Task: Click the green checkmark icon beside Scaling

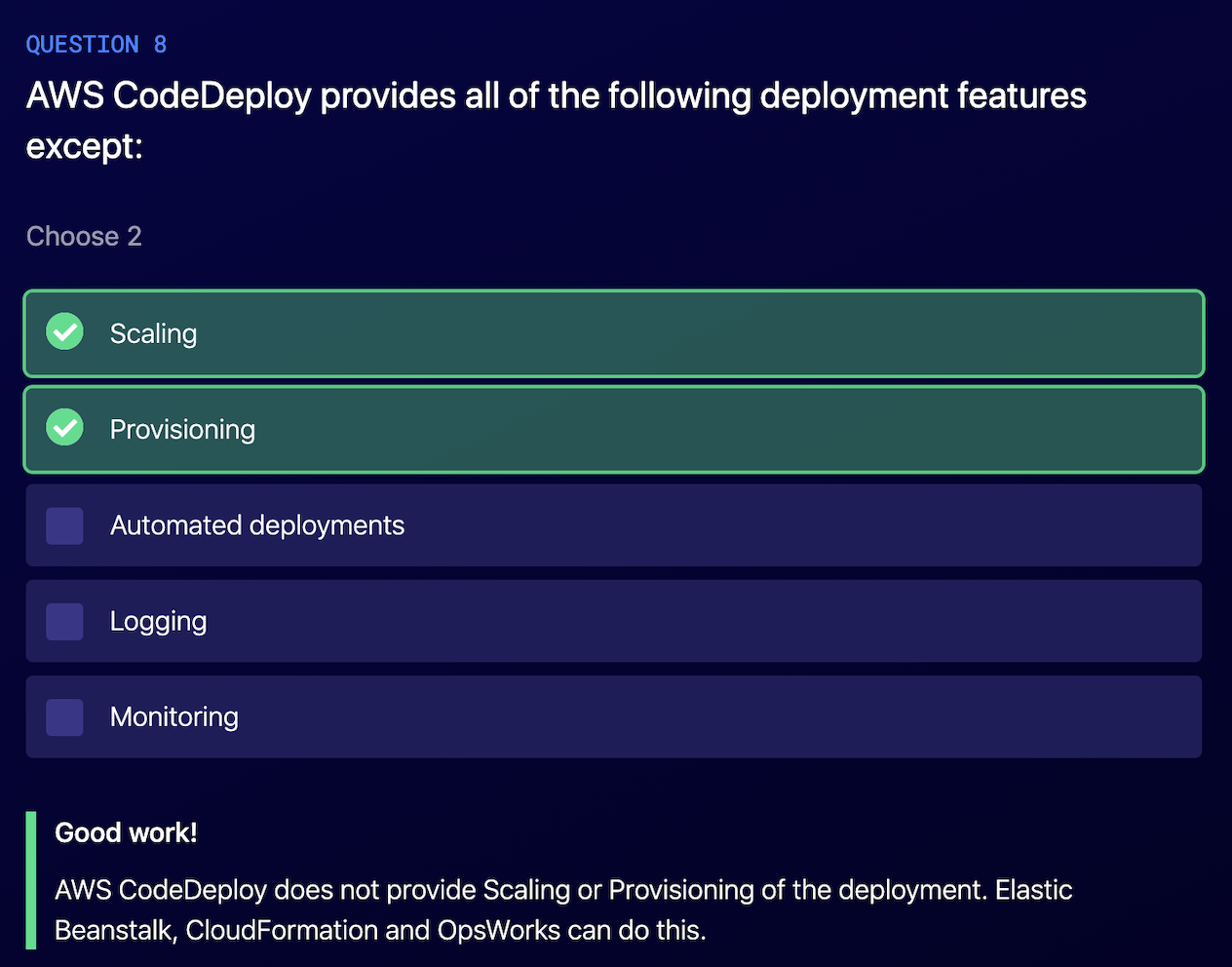Action: (x=65, y=332)
